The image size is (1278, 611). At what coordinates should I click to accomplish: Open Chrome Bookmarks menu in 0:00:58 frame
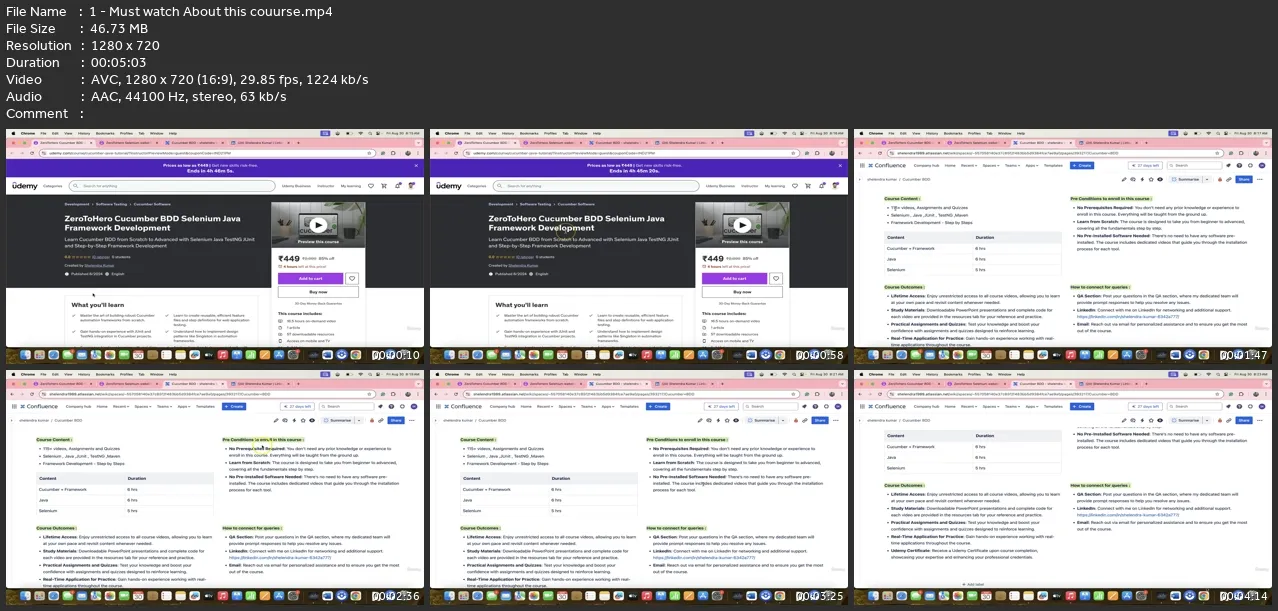click(x=529, y=133)
